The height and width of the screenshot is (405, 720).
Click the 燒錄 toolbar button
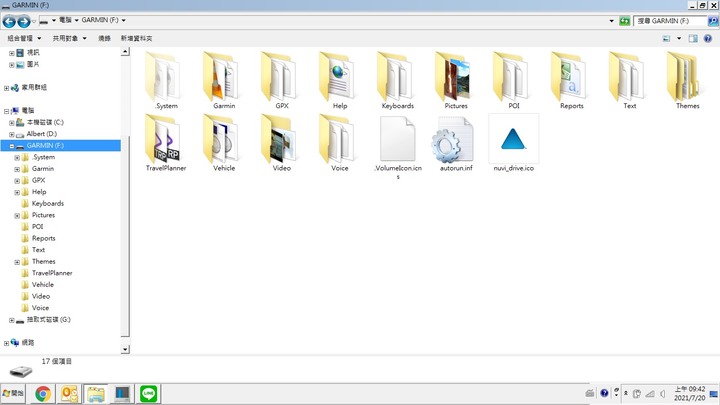(x=104, y=38)
